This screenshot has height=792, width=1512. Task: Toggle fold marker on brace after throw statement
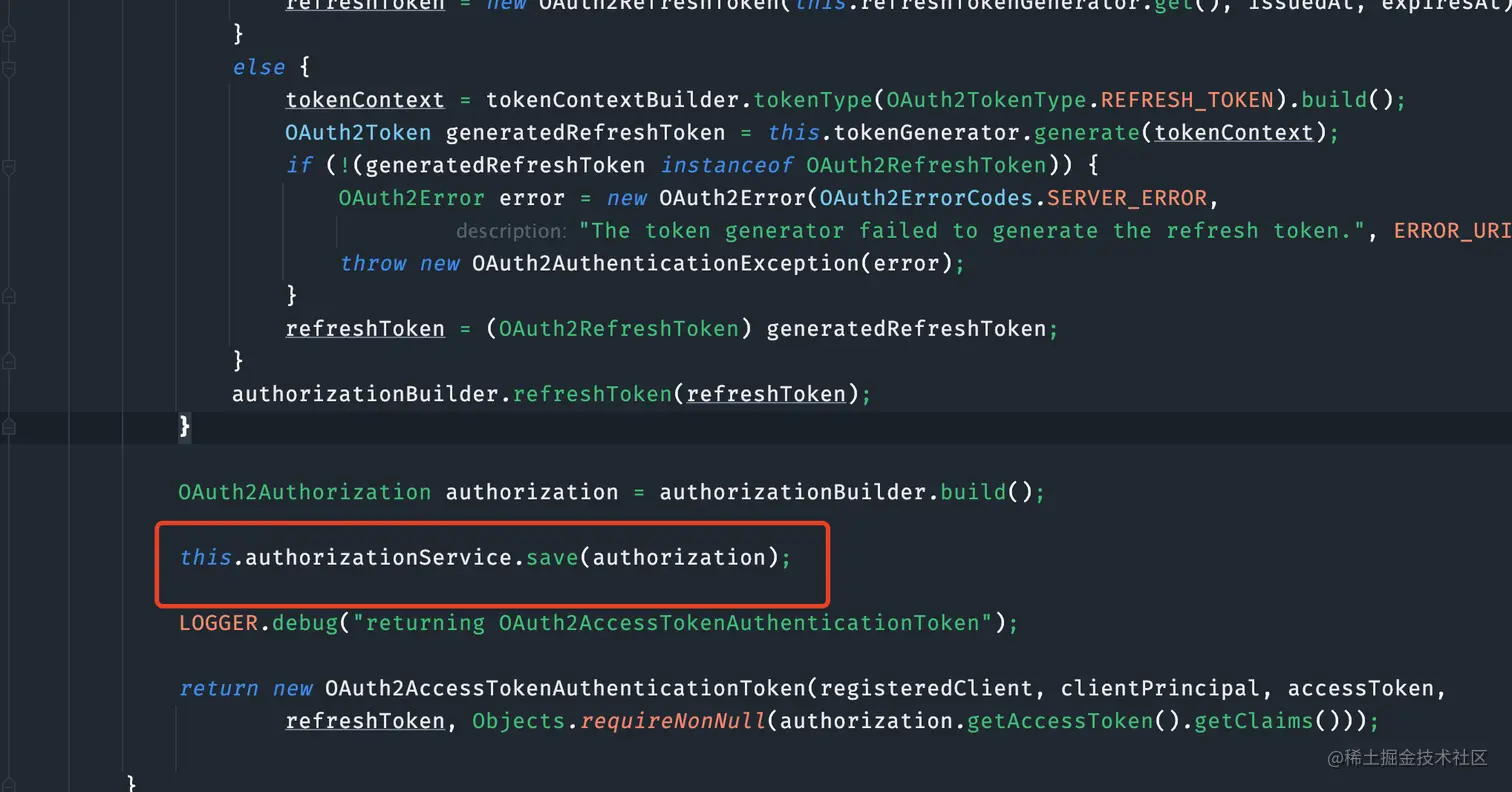pos(8,297)
